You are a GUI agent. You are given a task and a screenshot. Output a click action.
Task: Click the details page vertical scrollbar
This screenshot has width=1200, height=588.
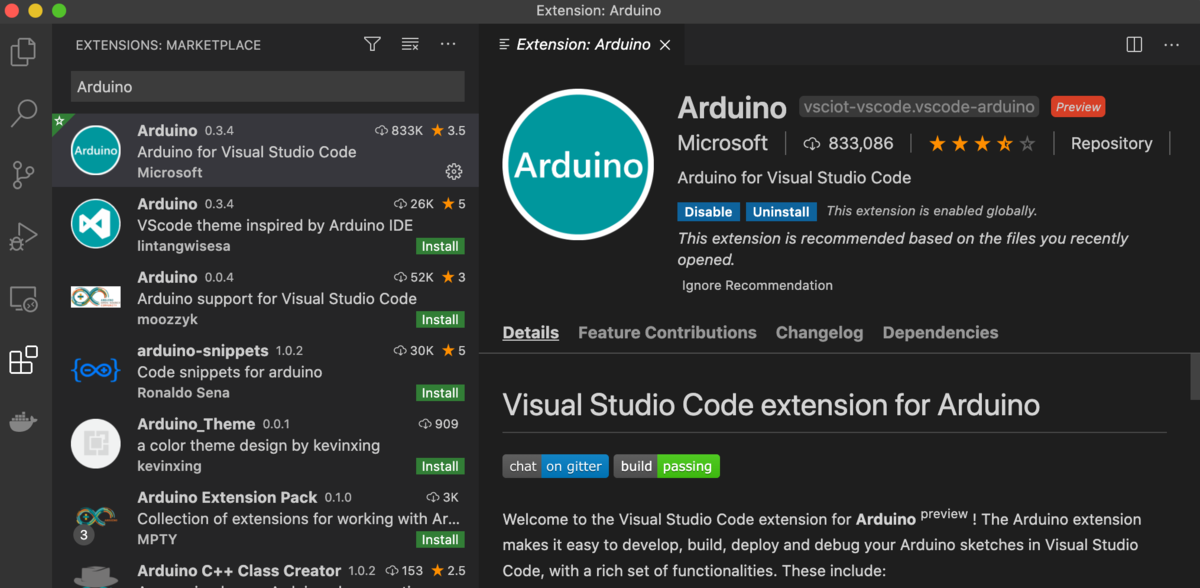coord(1194,375)
